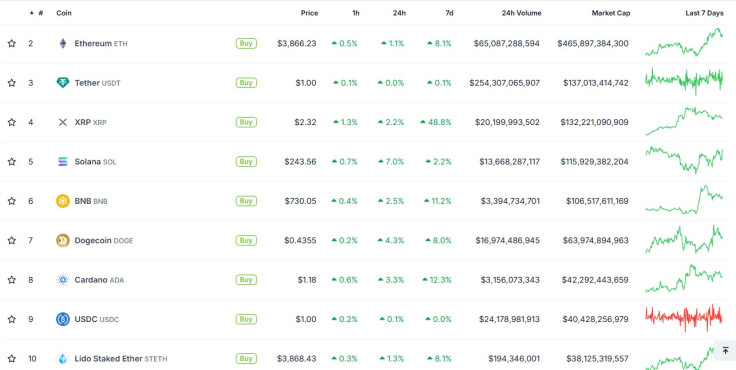This screenshot has width=736, height=370.
Task: Open Solana 7-day sparkline chart
Action: (x=684, y=160)
